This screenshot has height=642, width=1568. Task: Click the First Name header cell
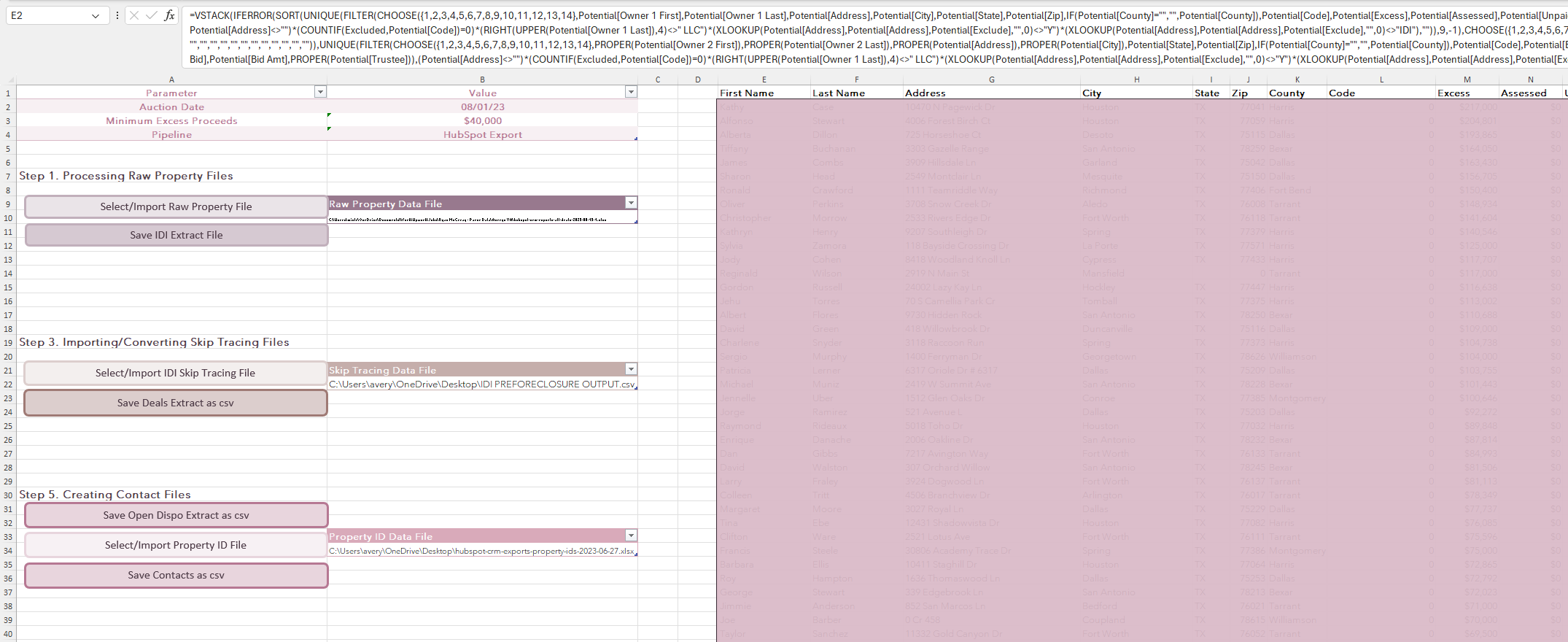click(x=764, y=93)
